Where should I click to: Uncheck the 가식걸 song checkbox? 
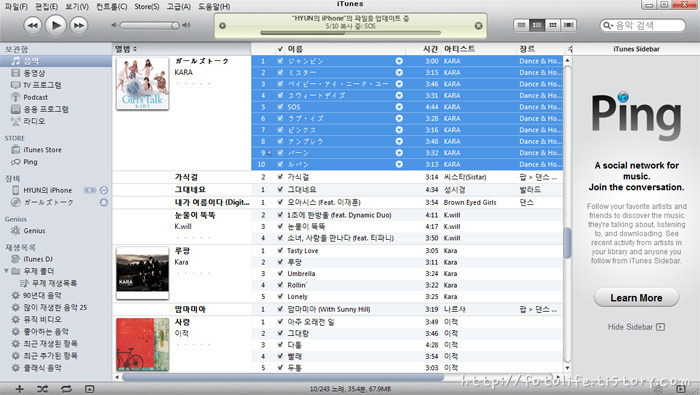tap(280, 177)
